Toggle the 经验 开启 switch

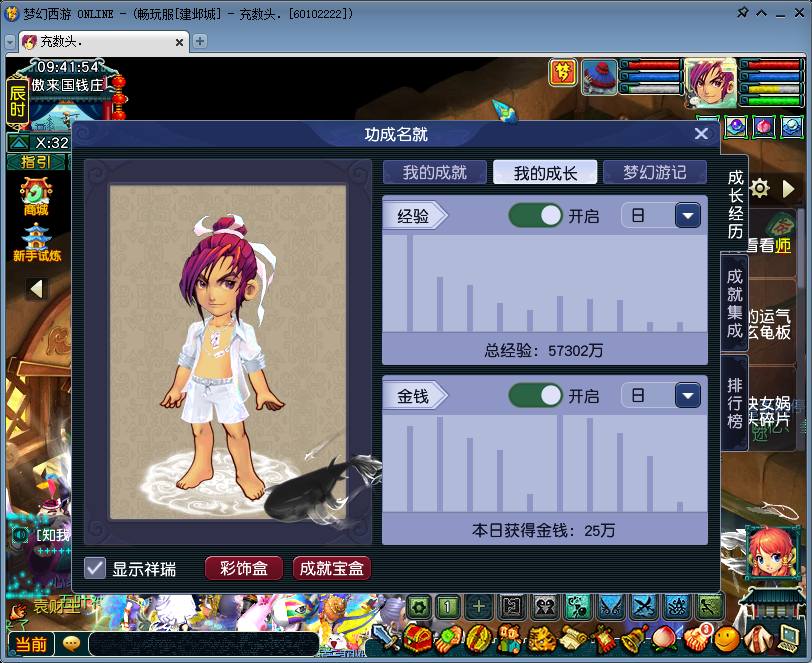(535, 215)
